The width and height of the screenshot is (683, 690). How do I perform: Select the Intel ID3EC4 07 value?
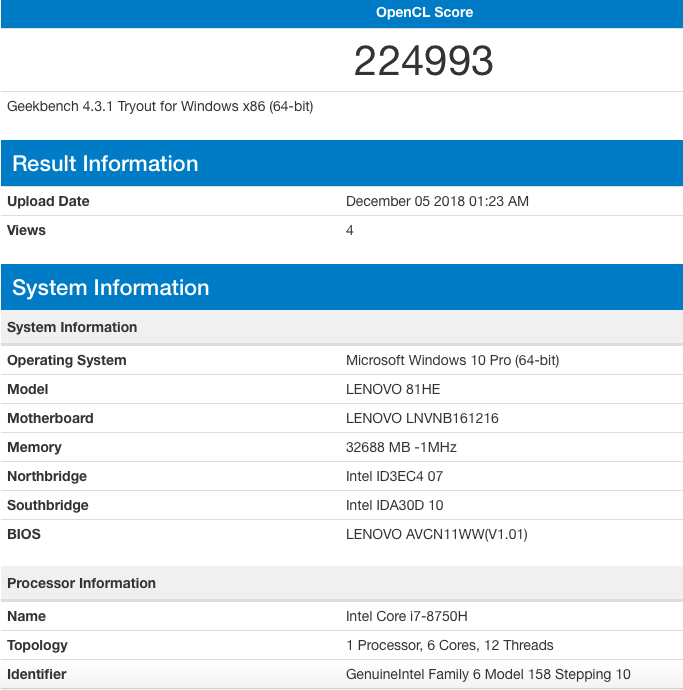(x=394, y=476)
